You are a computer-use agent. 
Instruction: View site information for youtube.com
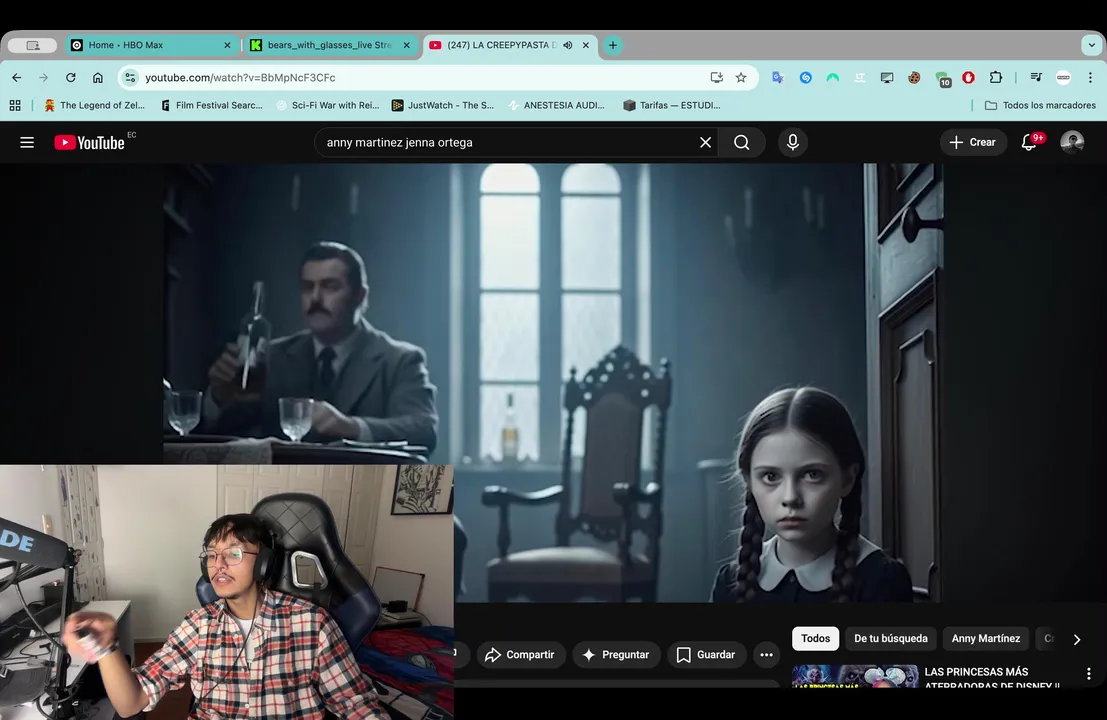pyautogui.click(x=130, y=78)
